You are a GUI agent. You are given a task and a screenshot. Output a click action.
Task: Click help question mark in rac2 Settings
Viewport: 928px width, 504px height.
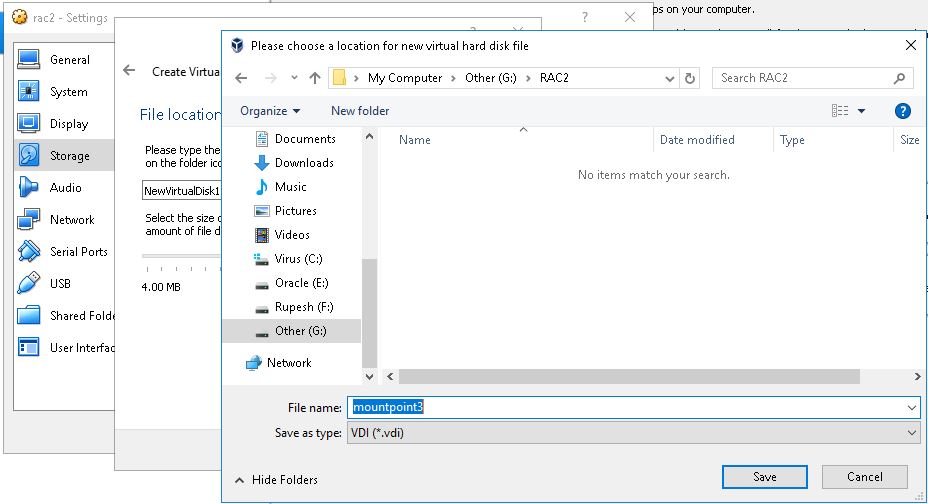pos(585,17)
